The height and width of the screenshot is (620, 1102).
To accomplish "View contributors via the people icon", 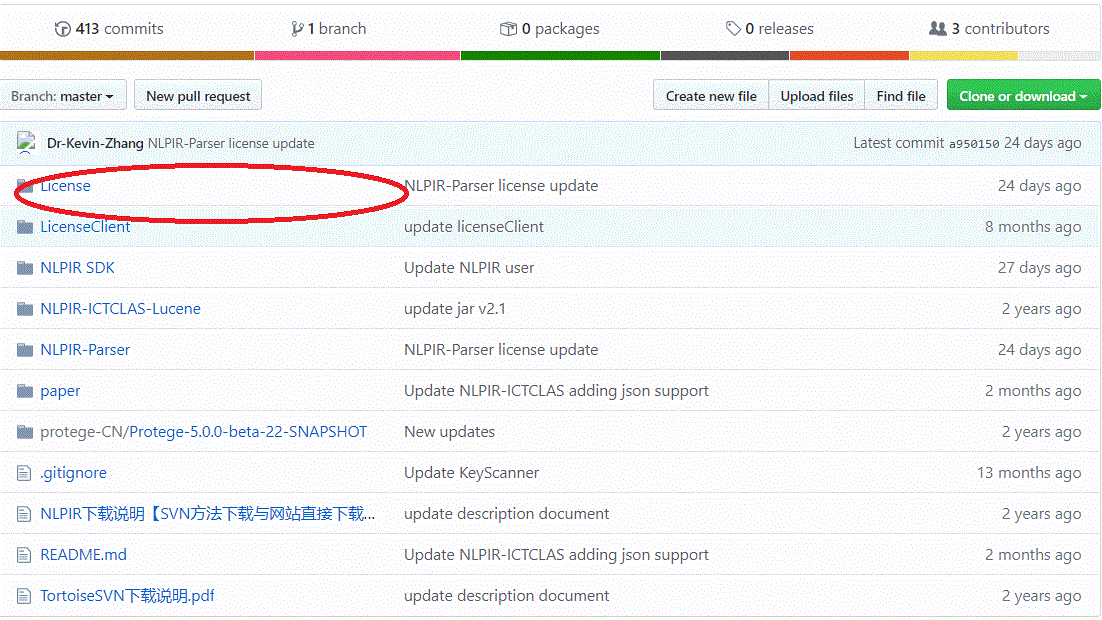I will coord(938,29).
